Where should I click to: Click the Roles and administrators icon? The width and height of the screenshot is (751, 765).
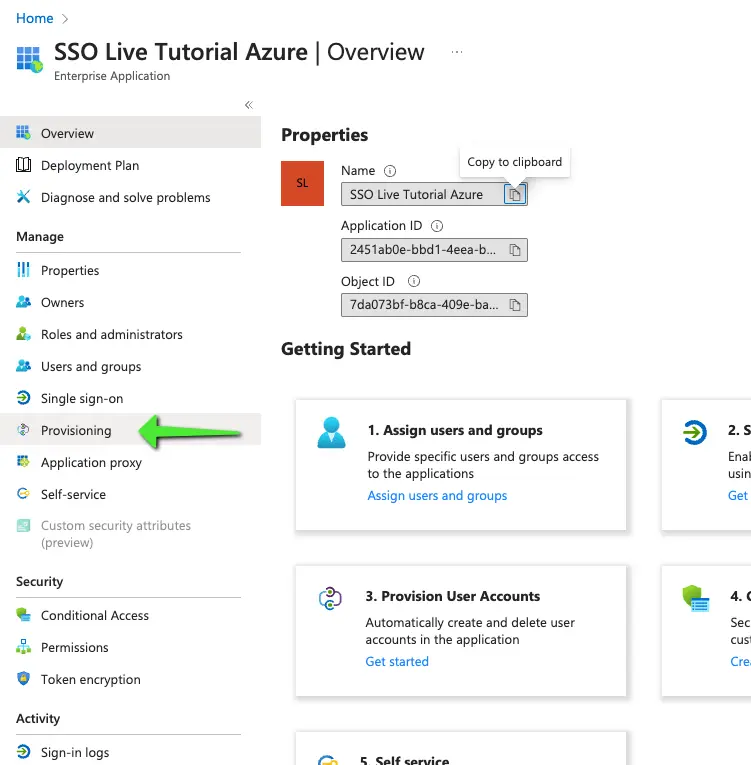coord(23,334)
